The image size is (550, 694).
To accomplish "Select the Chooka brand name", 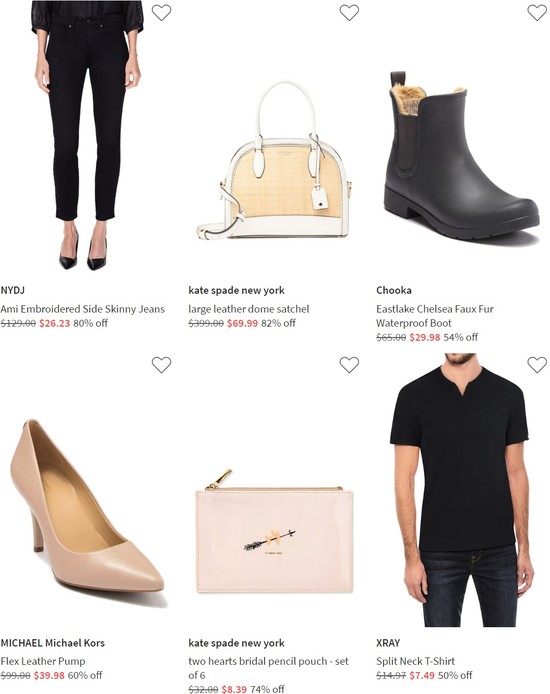I will tap(394, 290).
